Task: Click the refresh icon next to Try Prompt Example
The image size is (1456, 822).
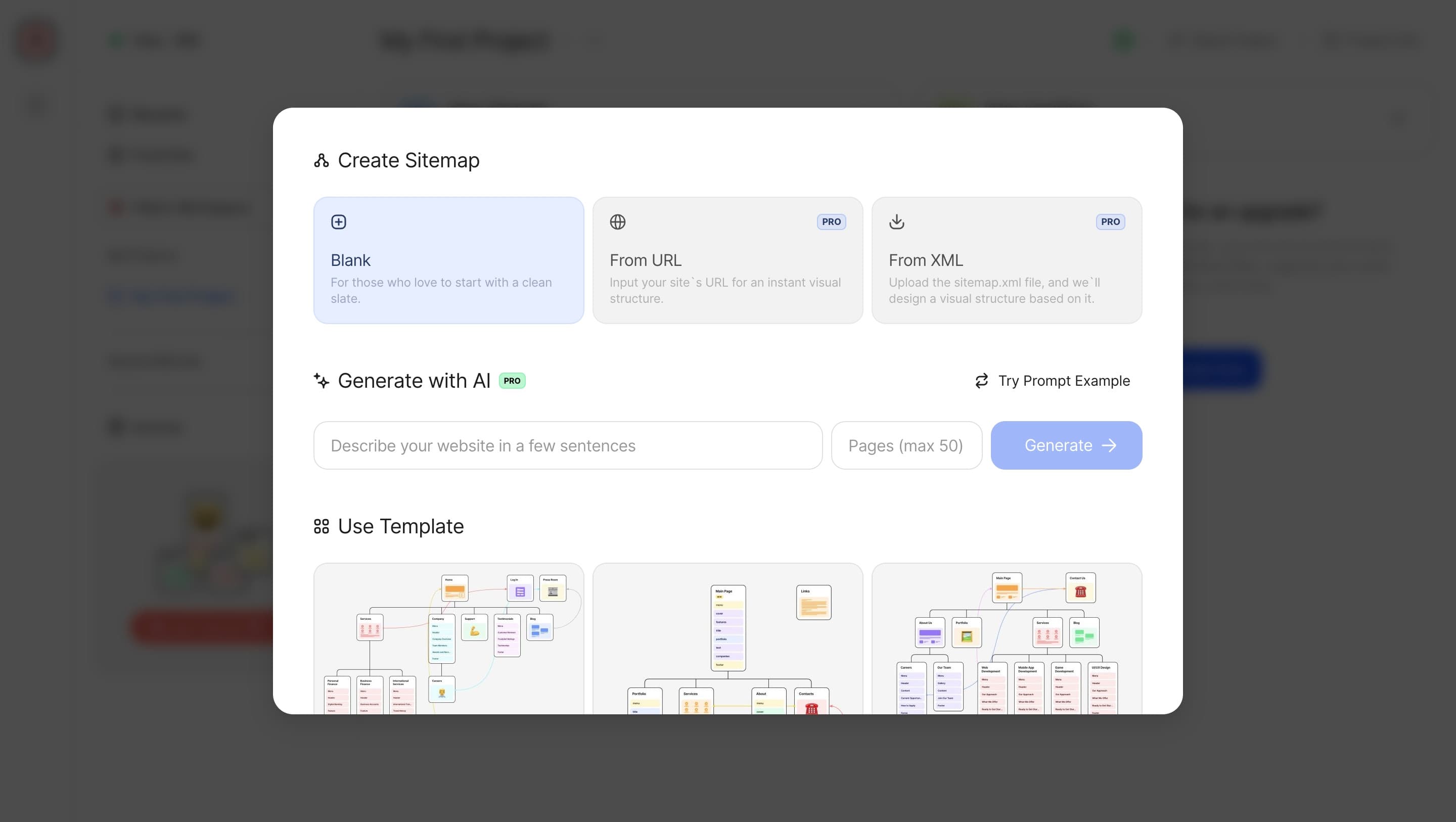Action: point(982,381)
